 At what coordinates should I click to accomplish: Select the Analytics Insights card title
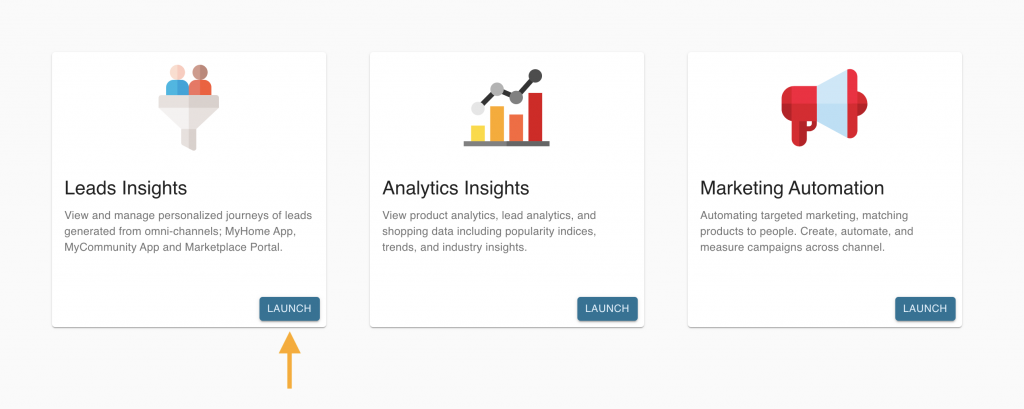[x=456, y=188]
